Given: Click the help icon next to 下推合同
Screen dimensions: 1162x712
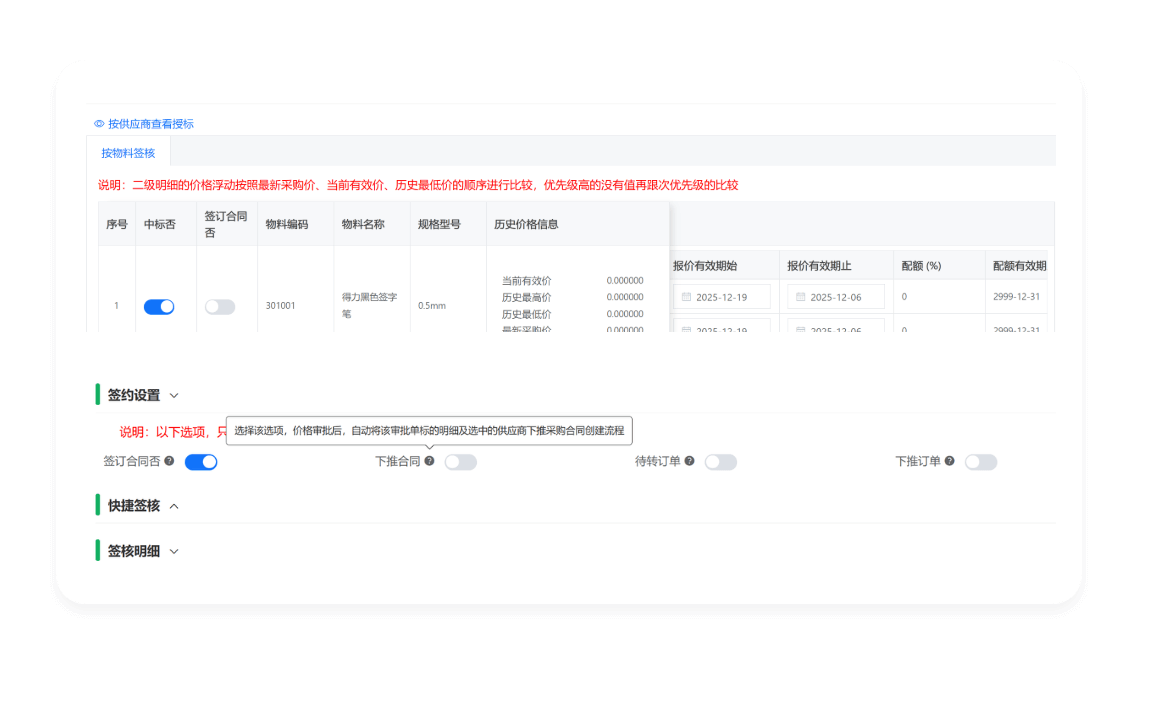Looking at the screenshot, I should click(428, 461).
